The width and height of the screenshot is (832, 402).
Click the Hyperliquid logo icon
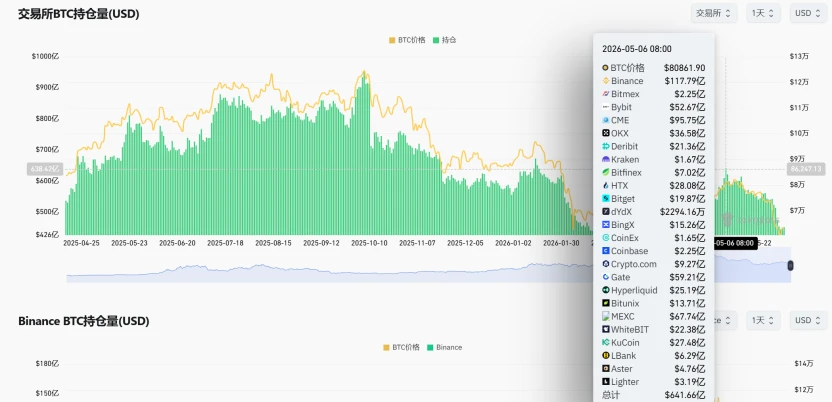pyautogui.click(x=605, y=290)
